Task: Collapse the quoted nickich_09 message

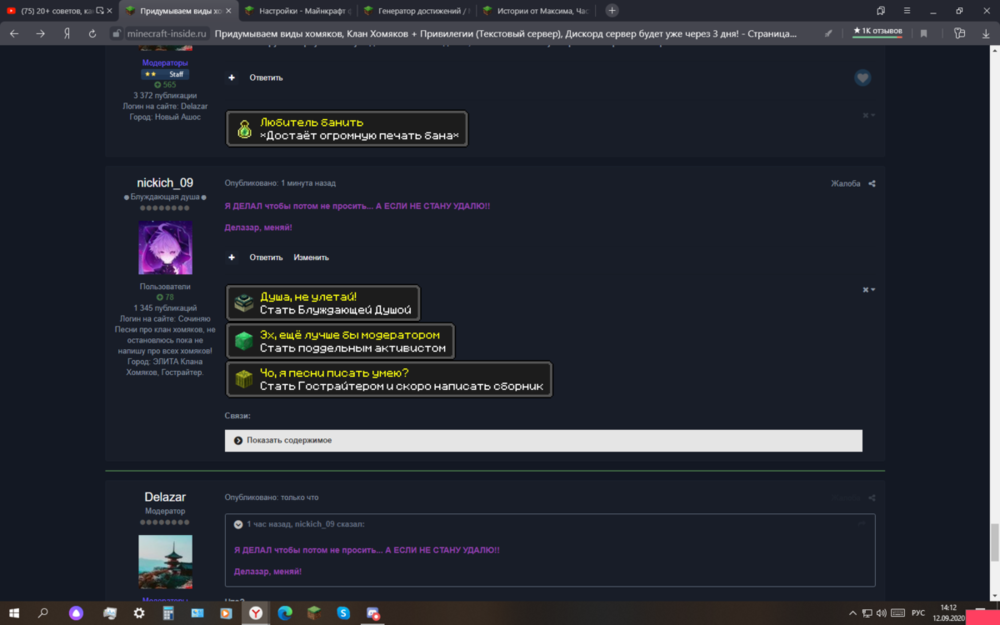Action: pos(238,524)
